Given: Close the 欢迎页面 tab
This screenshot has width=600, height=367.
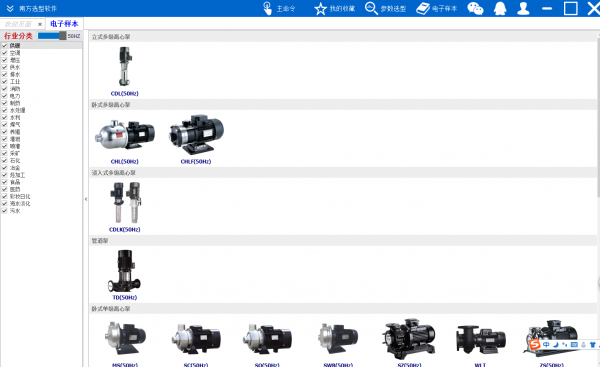Looking at the screenshot, I should click(40, 24).
